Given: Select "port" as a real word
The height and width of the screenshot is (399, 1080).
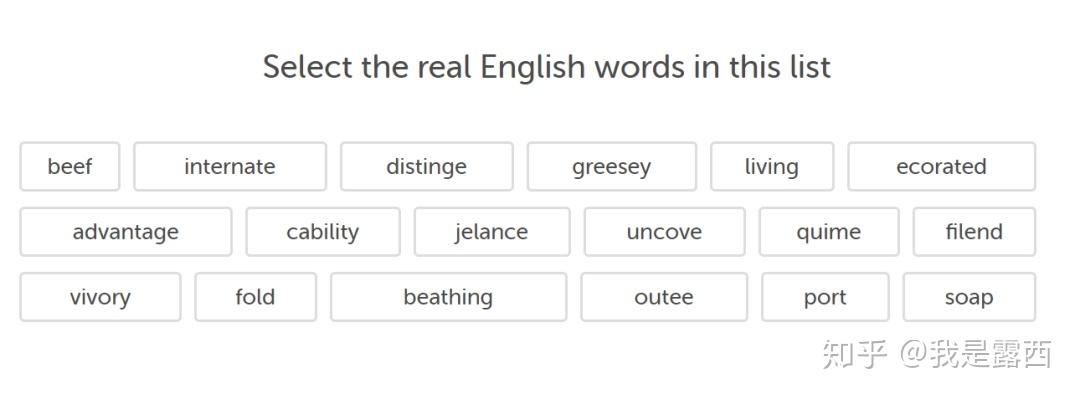Looking at the screenshot, I should coord(825,297).
